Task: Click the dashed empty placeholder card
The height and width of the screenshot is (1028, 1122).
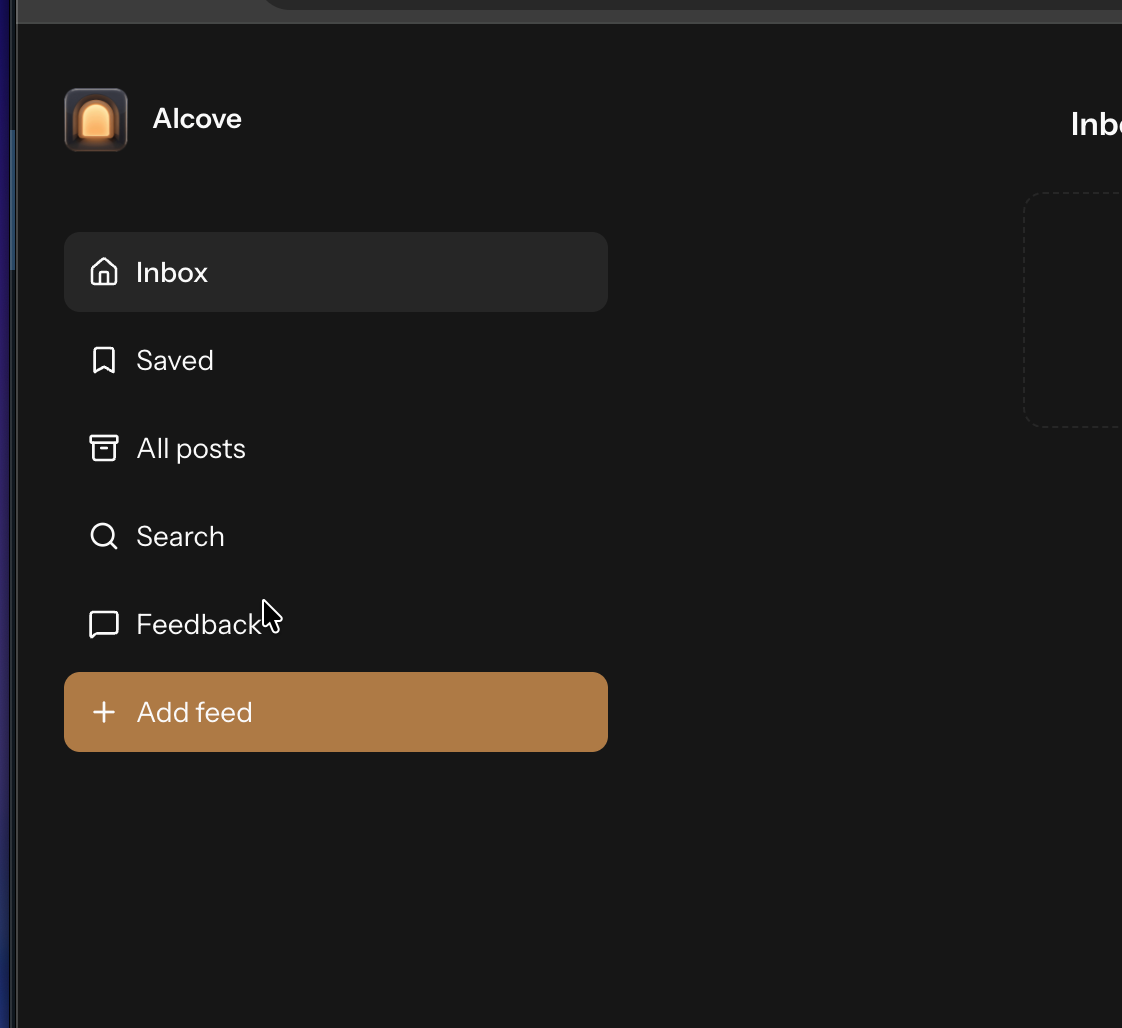Action: [1073, 310]
